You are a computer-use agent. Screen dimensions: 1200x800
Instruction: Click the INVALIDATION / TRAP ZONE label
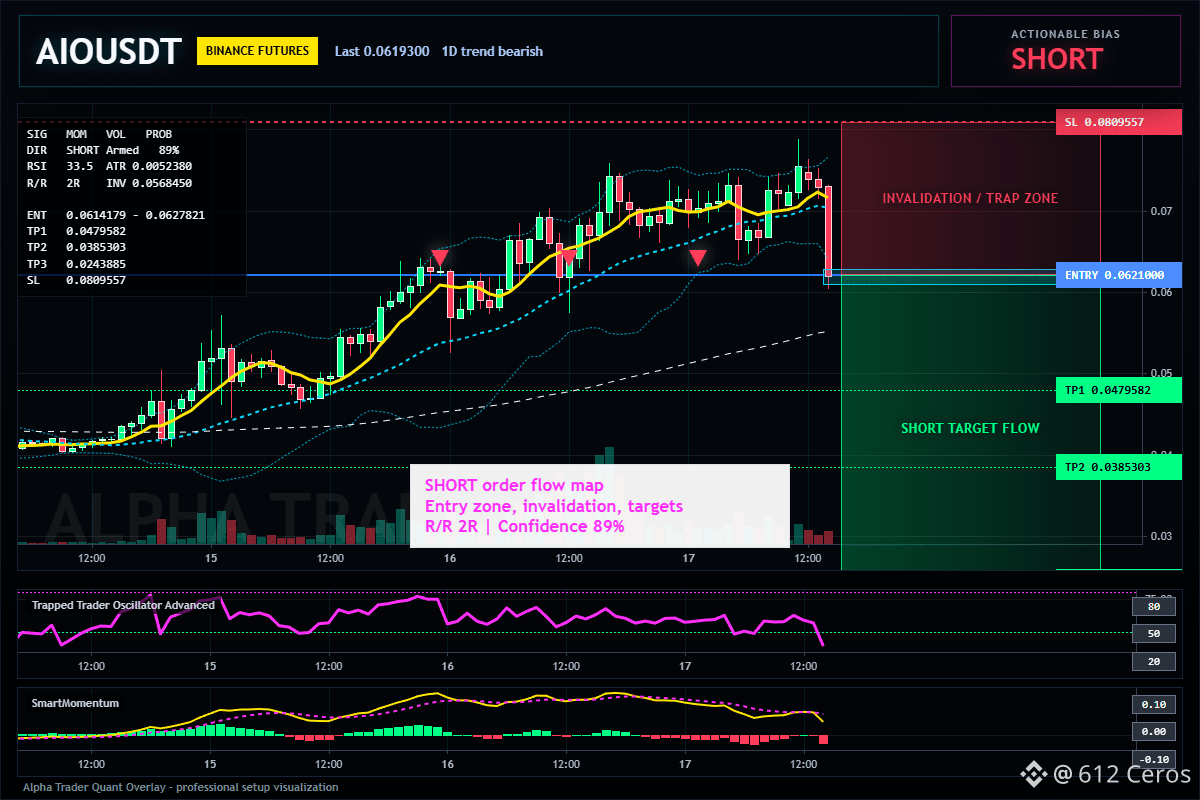970,198
